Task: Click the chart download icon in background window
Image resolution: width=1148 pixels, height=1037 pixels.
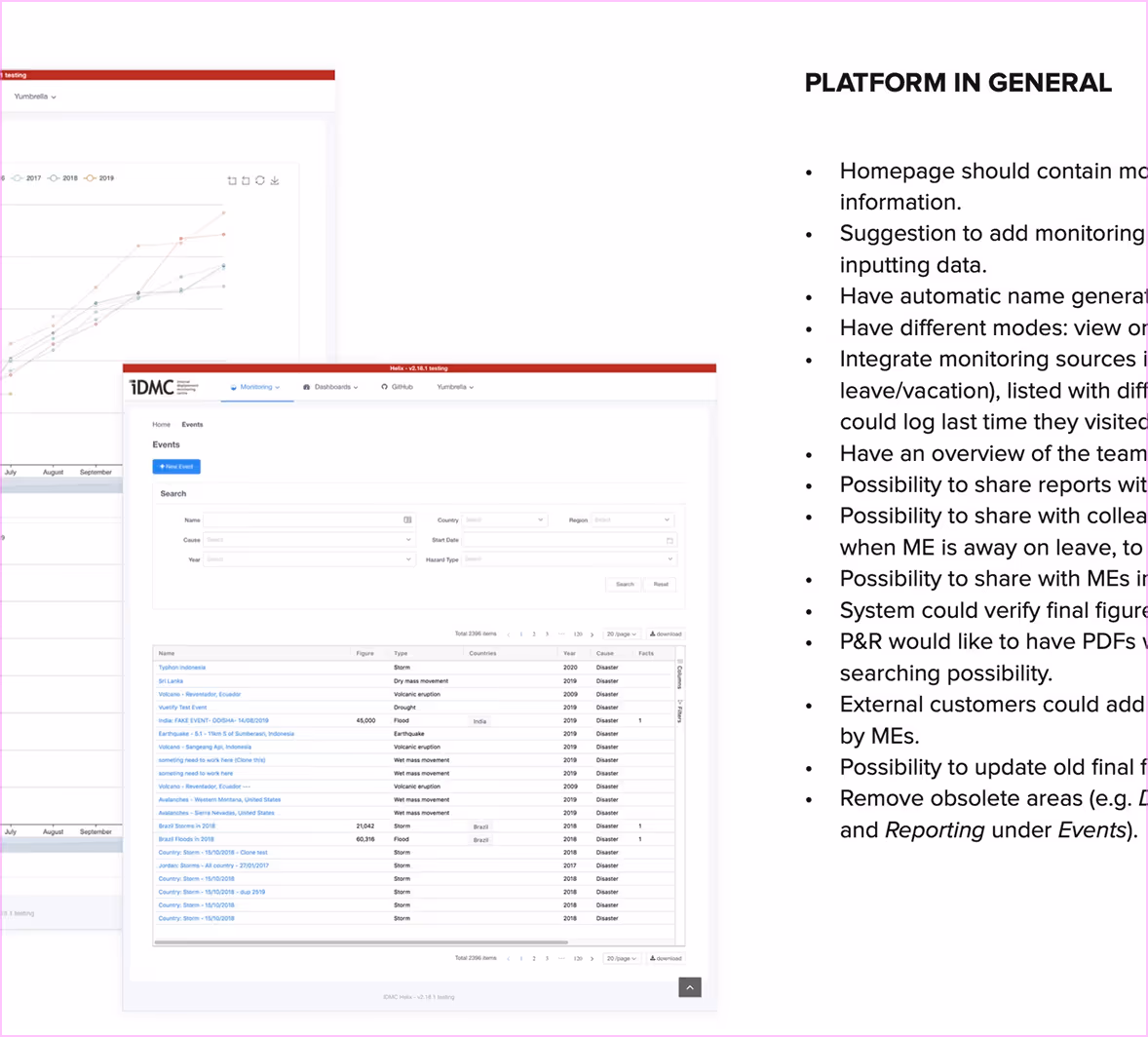Action: 275,180
